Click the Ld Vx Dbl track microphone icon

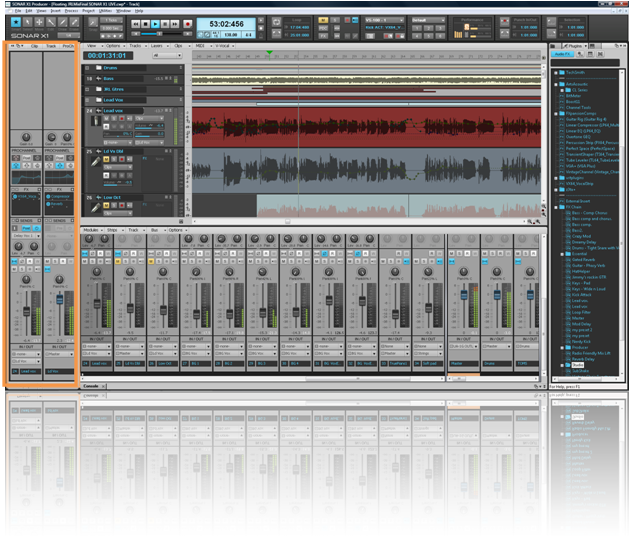[96, 162]
